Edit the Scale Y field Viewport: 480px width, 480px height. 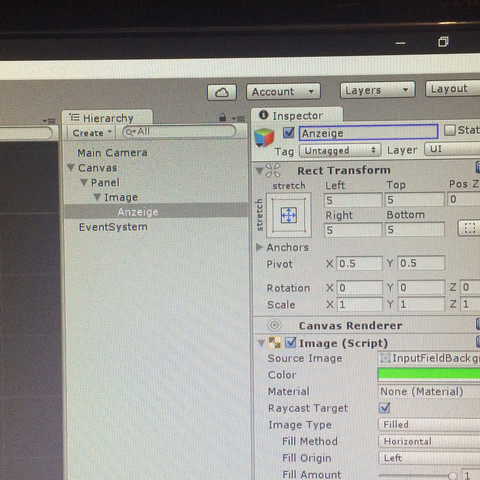pyautogui.click(x=421, y=304)
